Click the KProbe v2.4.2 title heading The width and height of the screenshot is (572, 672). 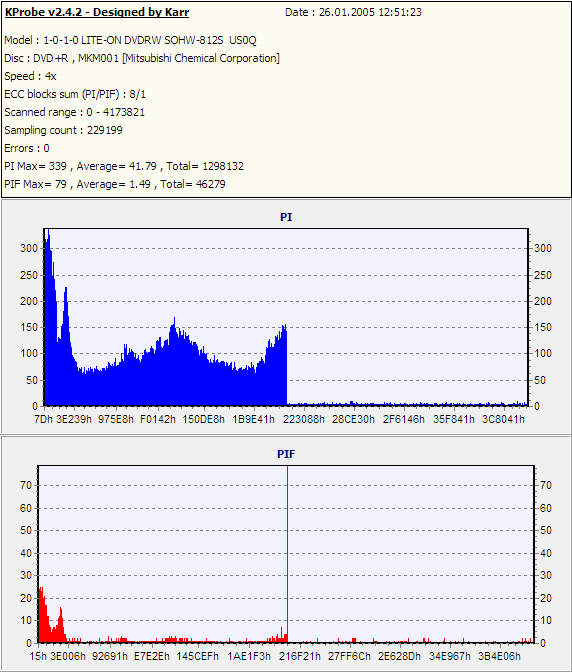97,12
